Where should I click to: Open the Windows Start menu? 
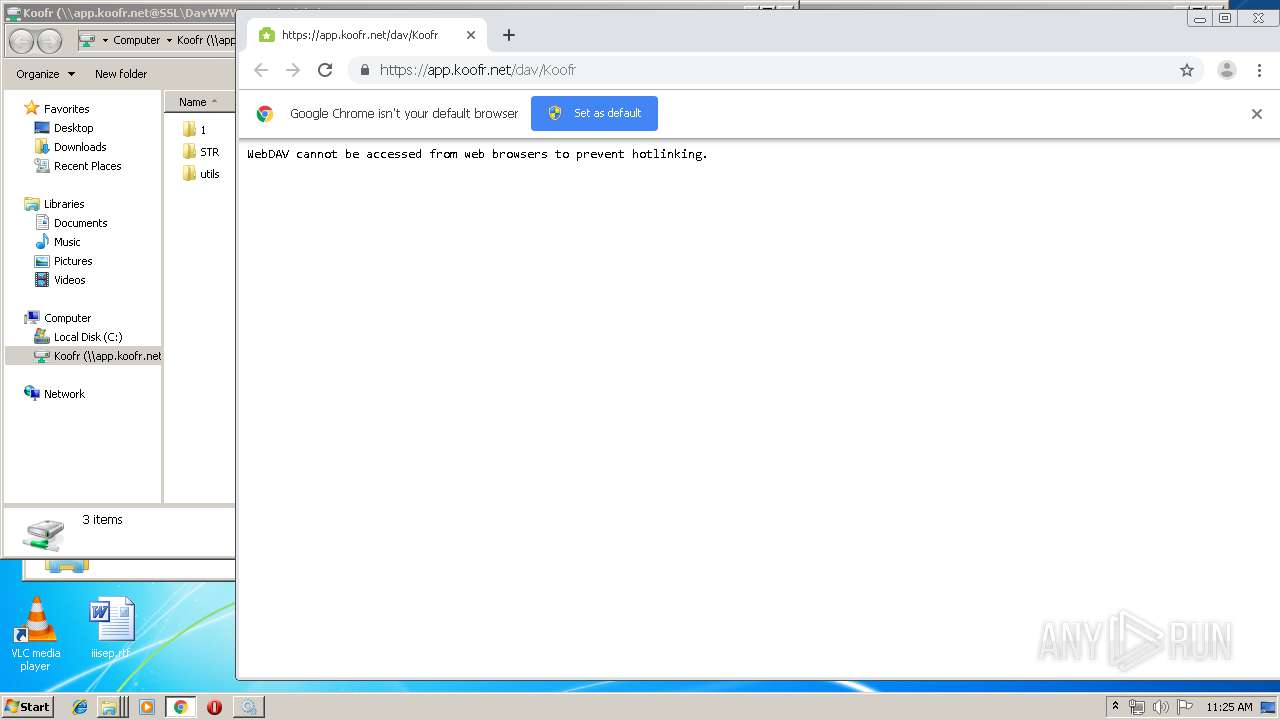coord(27,706)
